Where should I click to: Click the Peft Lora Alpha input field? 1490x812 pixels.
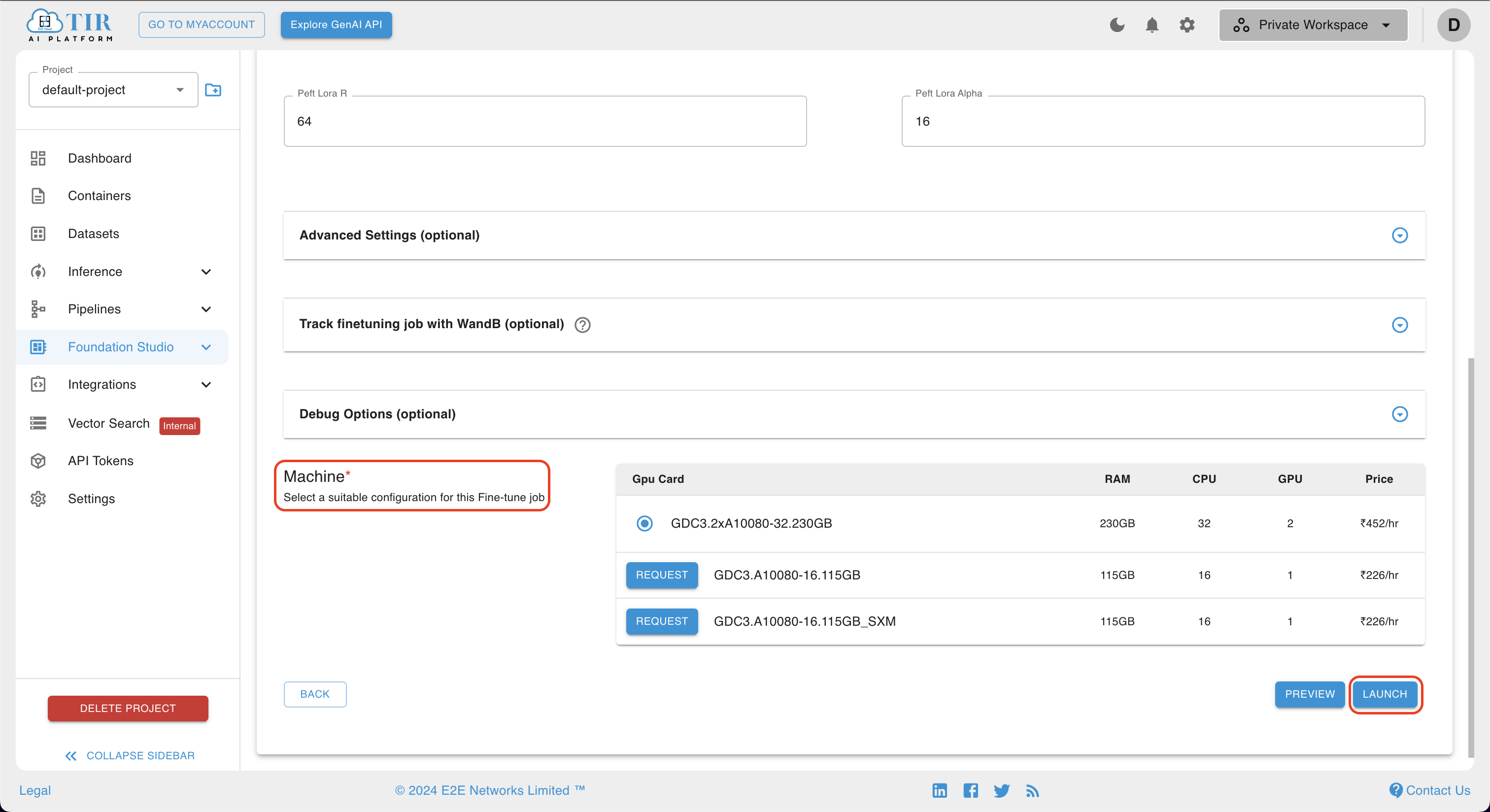(1163, 121)
